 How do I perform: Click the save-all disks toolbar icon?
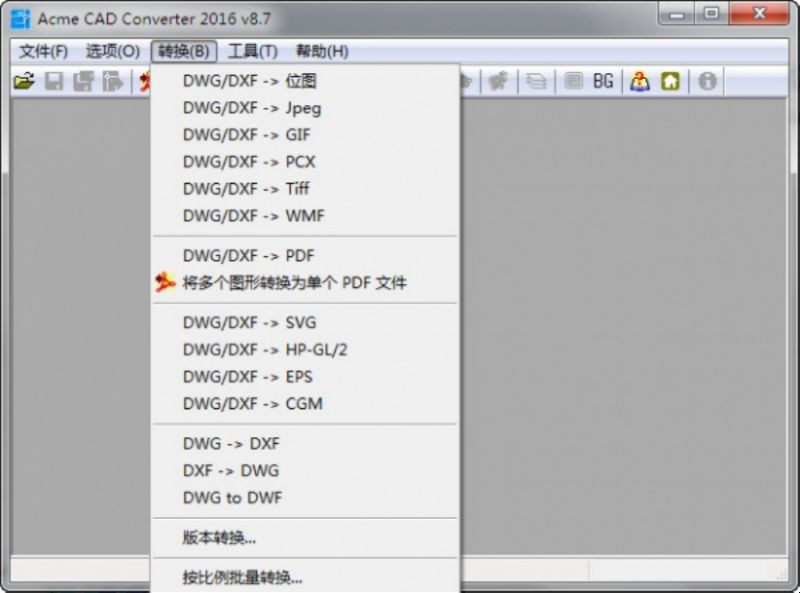83,81
